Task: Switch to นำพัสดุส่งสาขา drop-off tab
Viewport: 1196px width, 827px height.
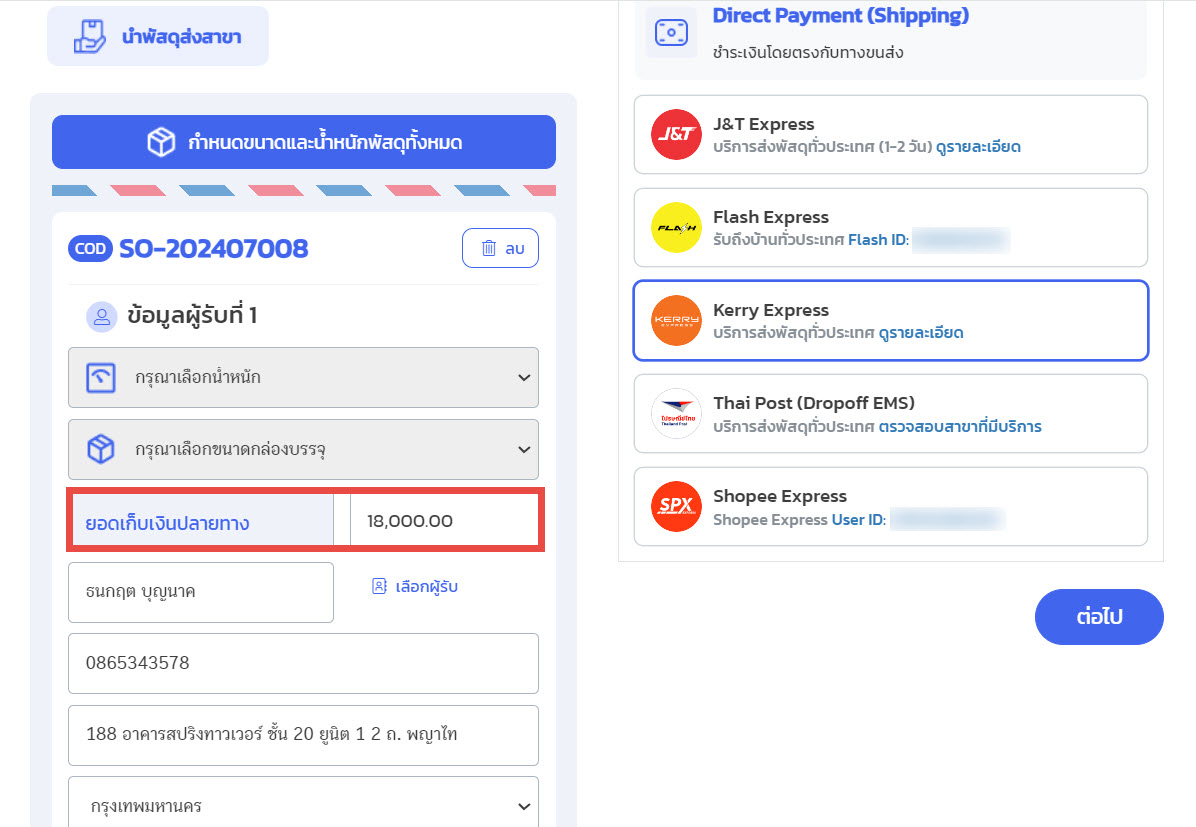Action: coord(158,37)
